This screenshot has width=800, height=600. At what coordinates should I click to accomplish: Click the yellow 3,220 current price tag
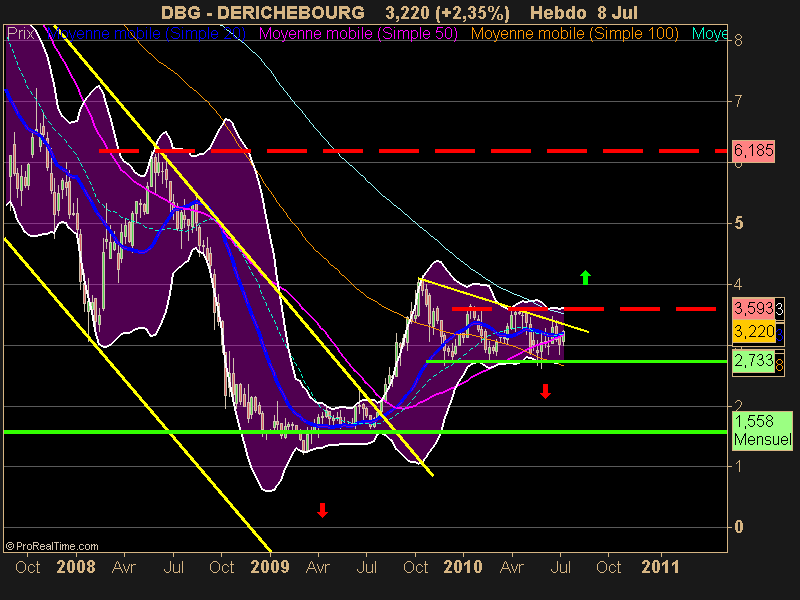coord(753,332)
